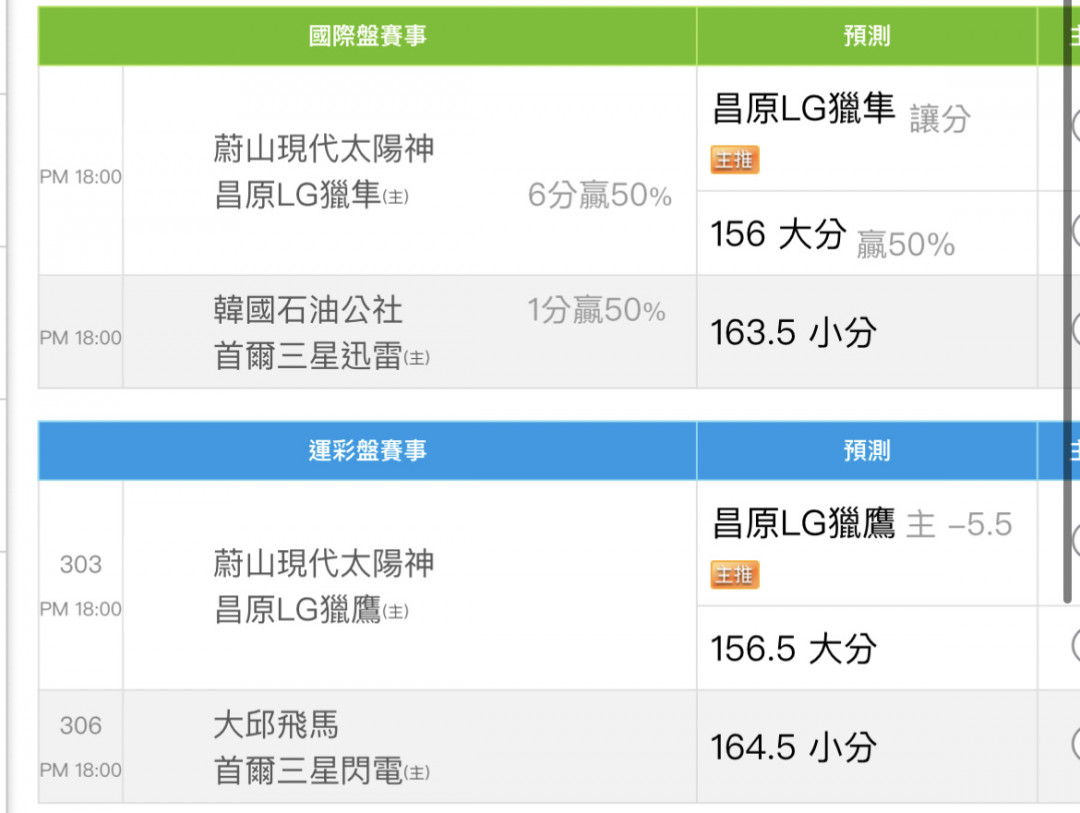Image resolution: width=1080 pixels, height=813 pixels.
Task: Select the radio button for 164.5 小分
Action: tap(1076, 746)
